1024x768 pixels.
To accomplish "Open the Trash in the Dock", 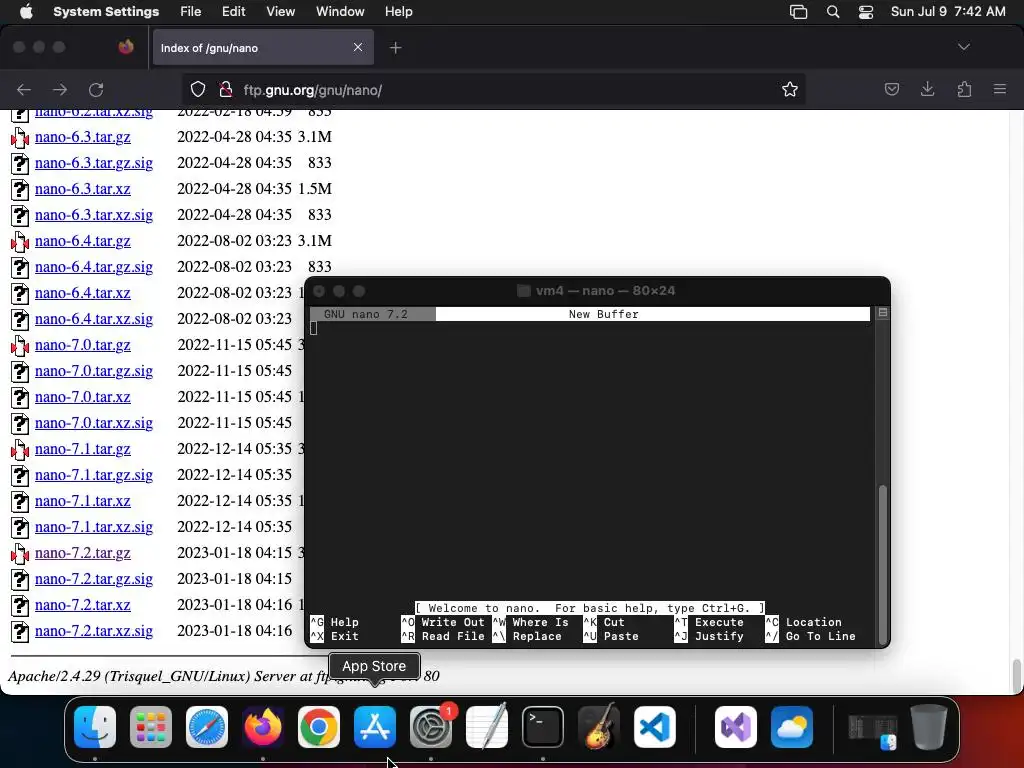I will click(929, 727).
